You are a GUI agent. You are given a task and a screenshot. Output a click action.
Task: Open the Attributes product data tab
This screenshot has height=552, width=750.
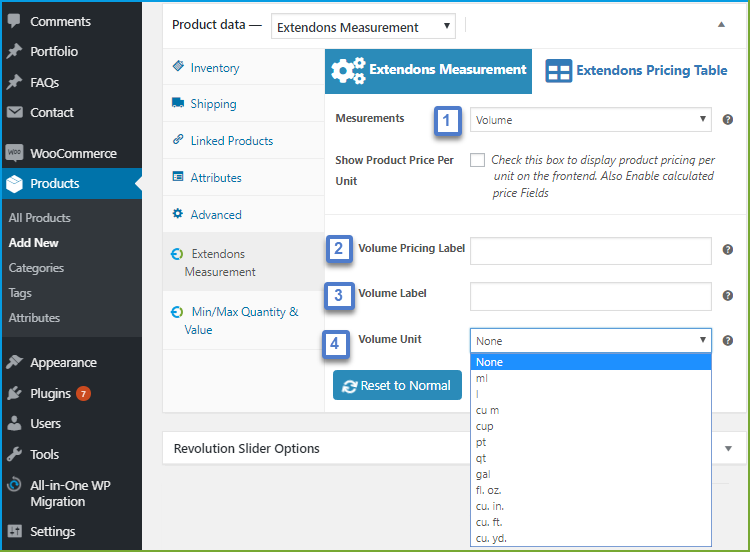point(243,177)
